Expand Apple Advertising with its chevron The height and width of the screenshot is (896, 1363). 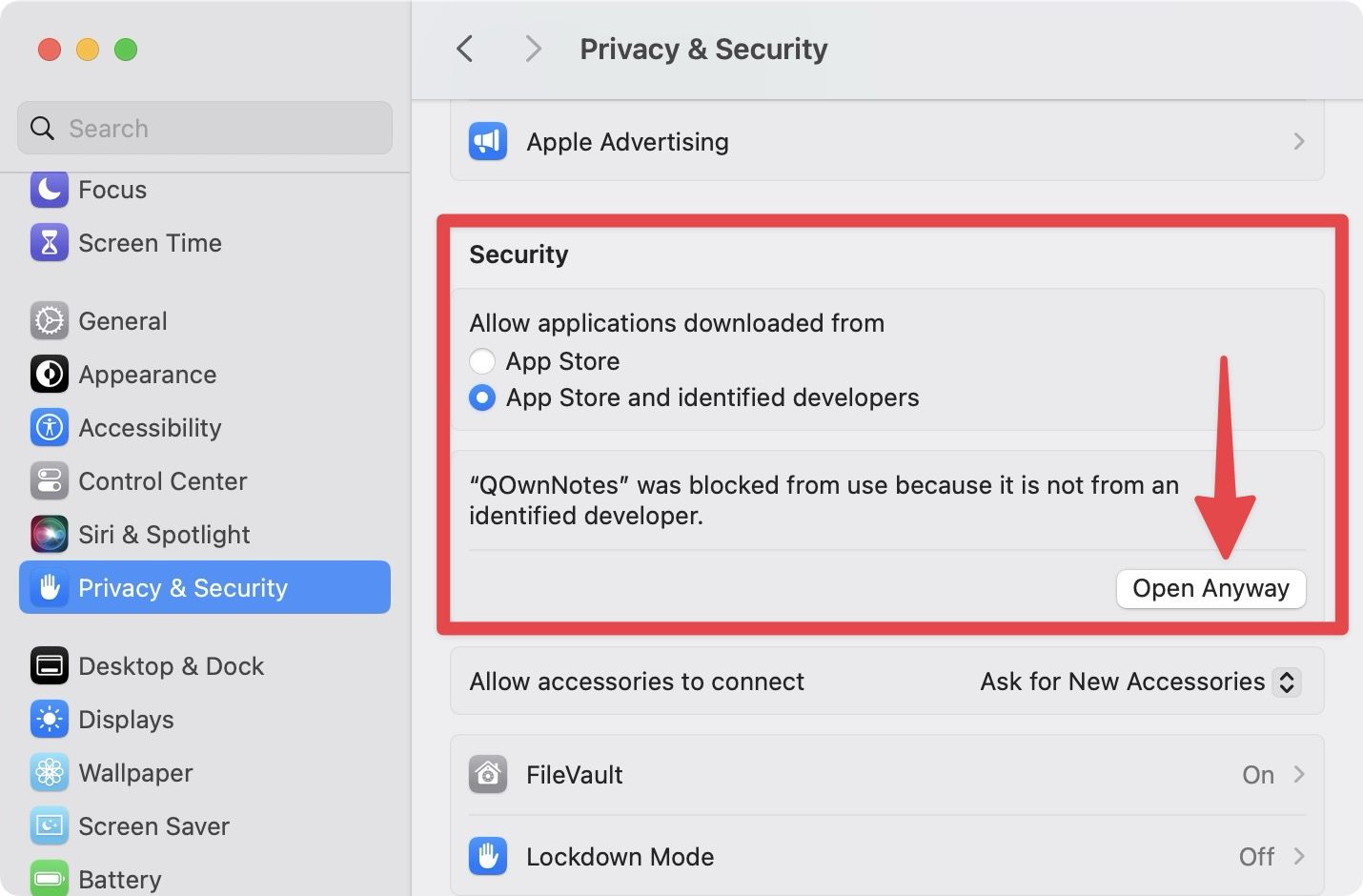[x=1298, y=142]
